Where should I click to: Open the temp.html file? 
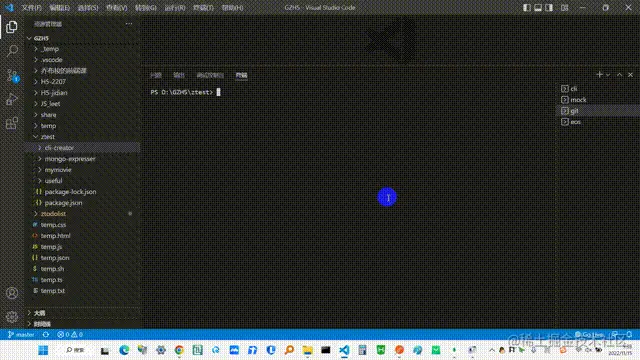(x=82, y=236)
